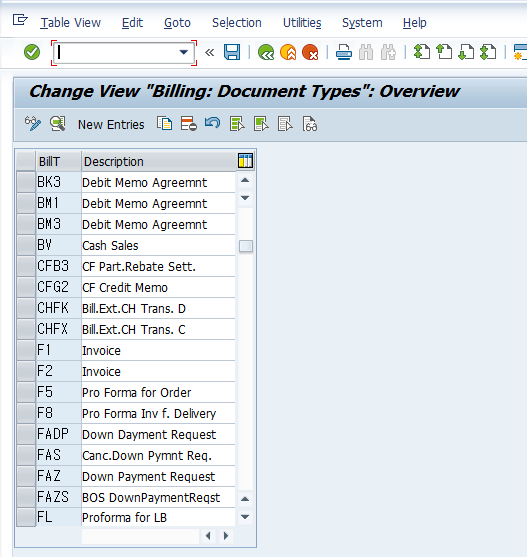The width and height of the screenshot is (527, 557).
Task: Click the Deselect All icon
Action: point(285,124)
